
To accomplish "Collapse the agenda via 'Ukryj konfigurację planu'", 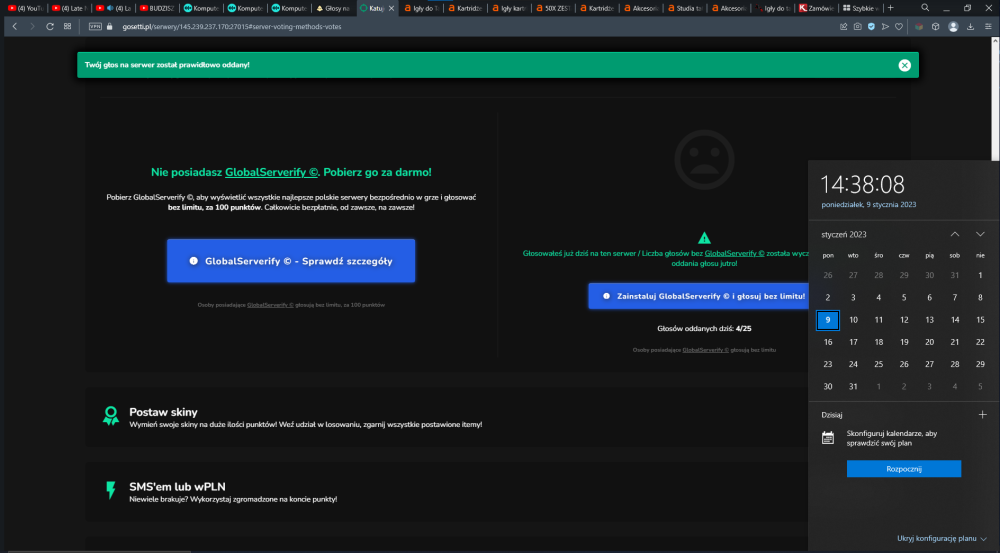I will [941, 538].
